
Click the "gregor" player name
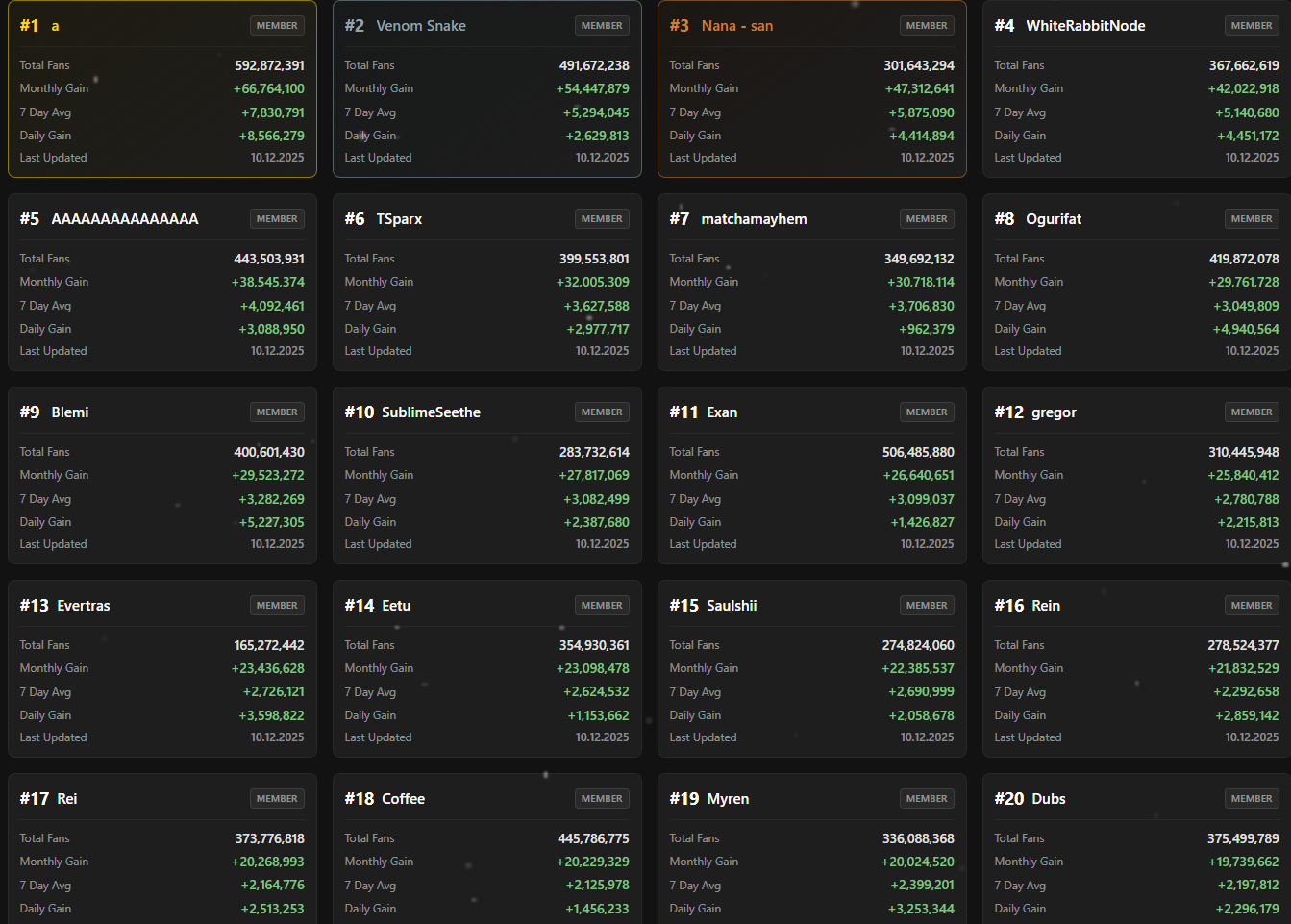[1054, 412]
